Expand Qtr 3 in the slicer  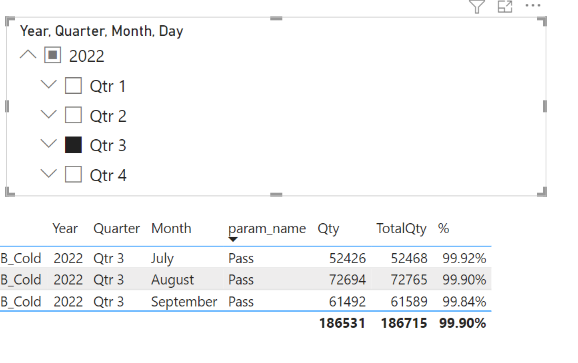(x=49, y=144)
